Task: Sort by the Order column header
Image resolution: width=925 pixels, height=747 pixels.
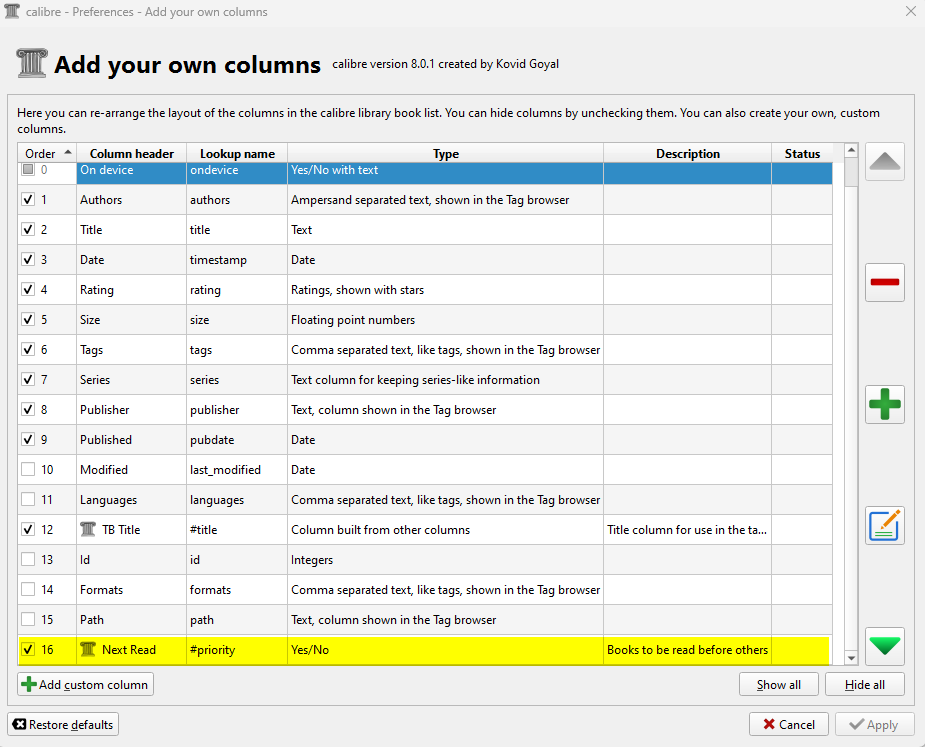Action: coord(47,153)
